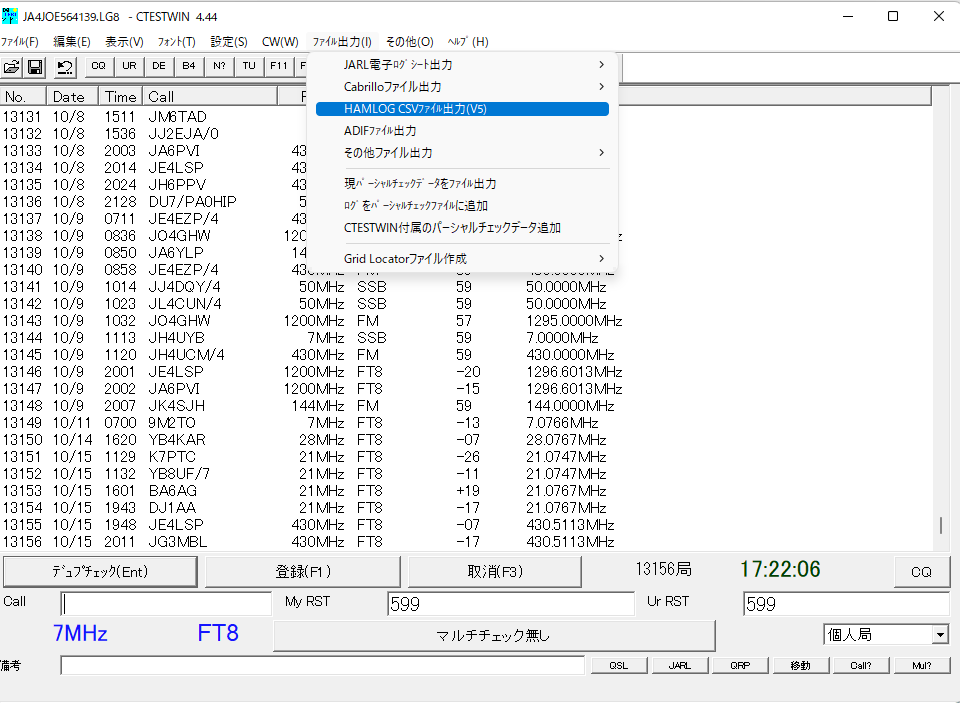Click the N? number request macro
Viewport: 960px width, 703px height.
218,66
